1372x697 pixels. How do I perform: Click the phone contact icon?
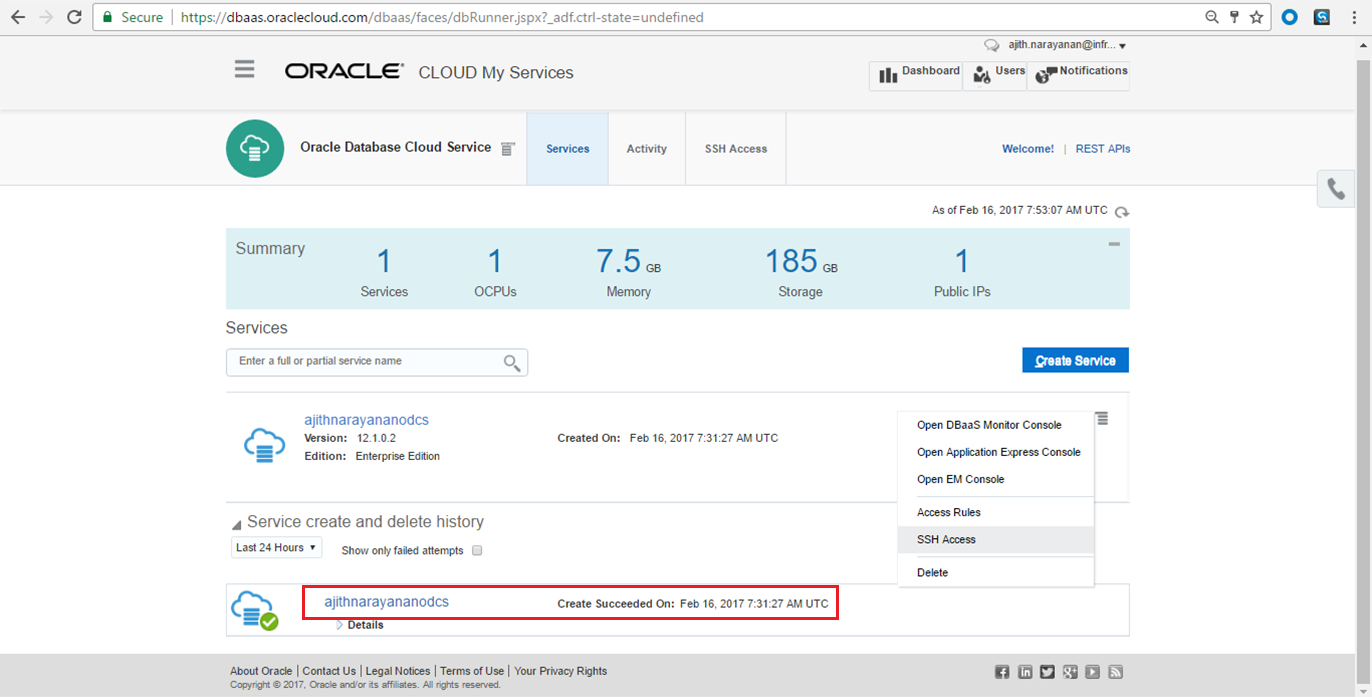pos(1336,188)
